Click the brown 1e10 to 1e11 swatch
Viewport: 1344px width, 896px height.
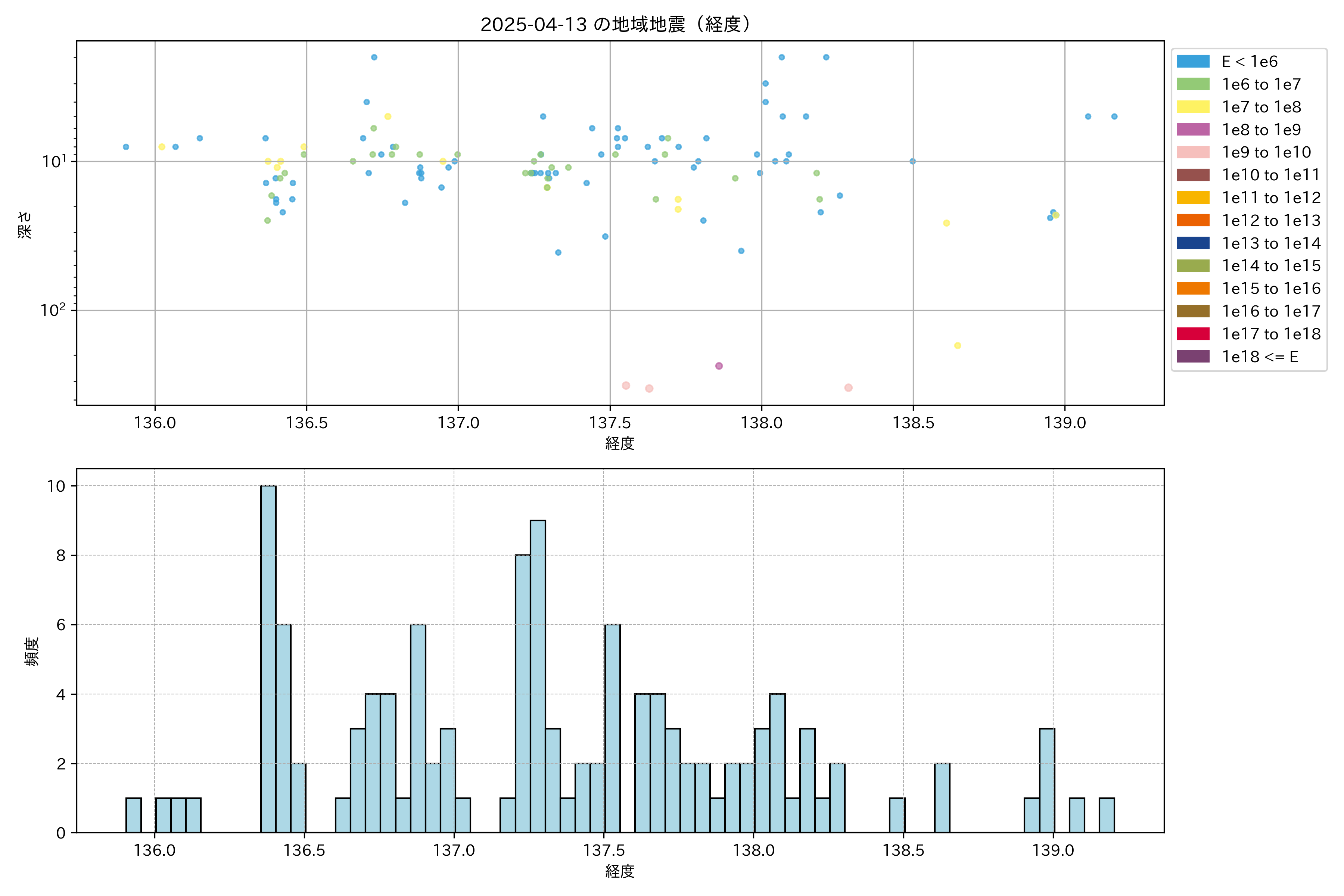click(1192, 175)
